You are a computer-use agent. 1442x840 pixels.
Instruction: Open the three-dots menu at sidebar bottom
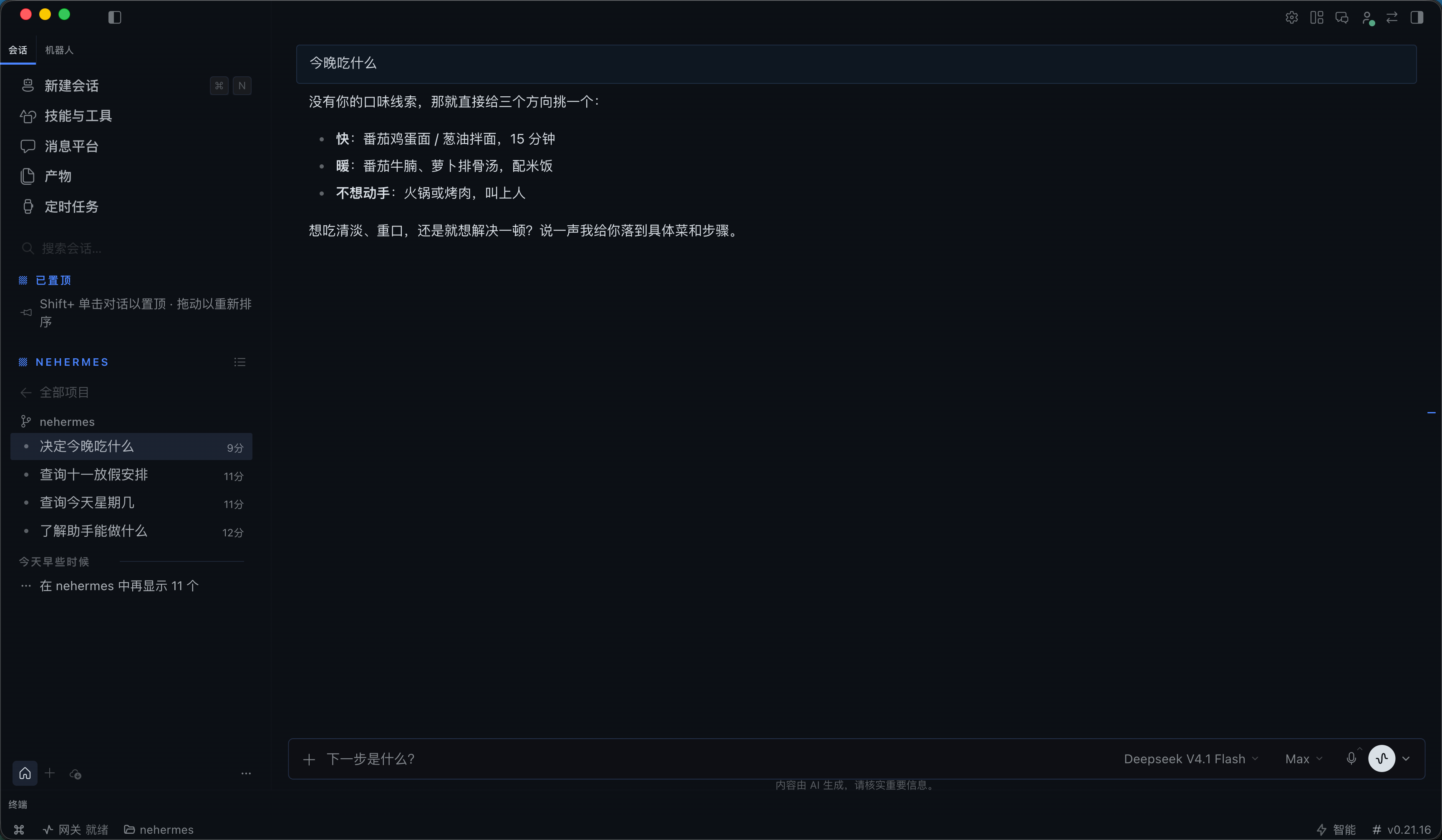coord(246,774)
